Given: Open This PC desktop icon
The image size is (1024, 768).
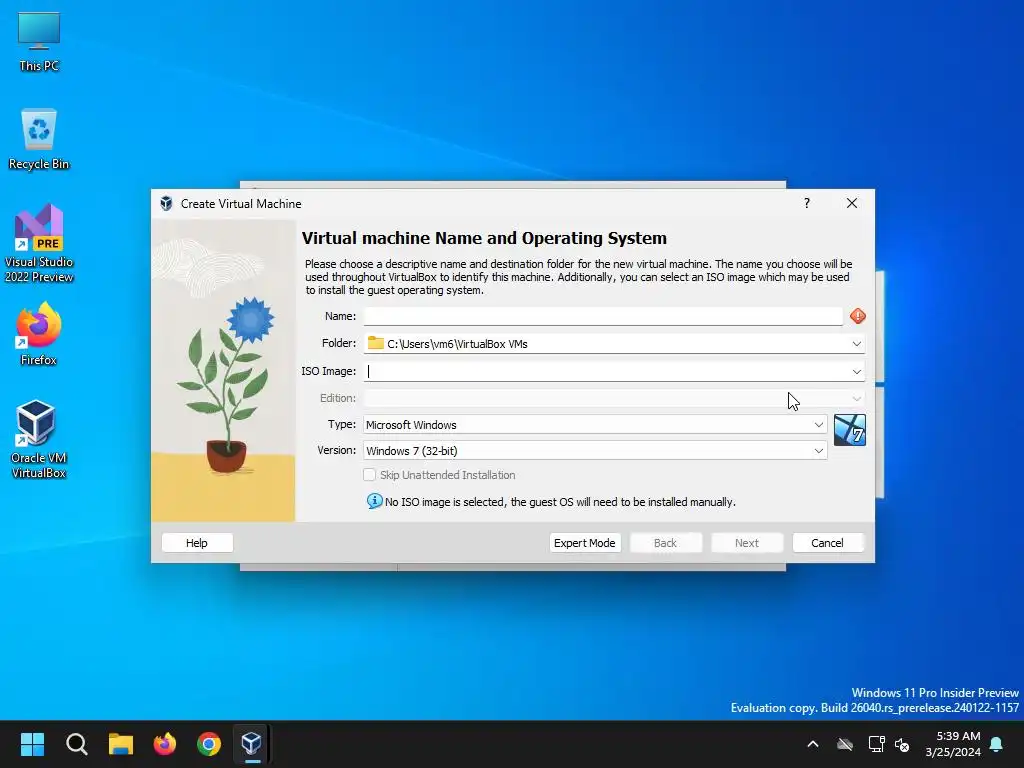Looking at the screenshot, I should (39, 41).
